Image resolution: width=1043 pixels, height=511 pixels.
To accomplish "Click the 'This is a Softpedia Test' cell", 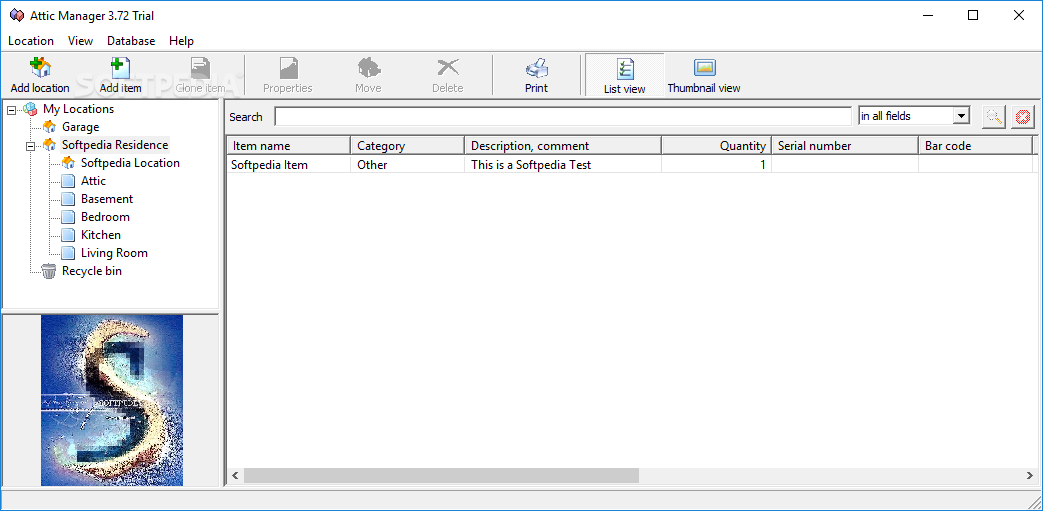I will 563,164.
